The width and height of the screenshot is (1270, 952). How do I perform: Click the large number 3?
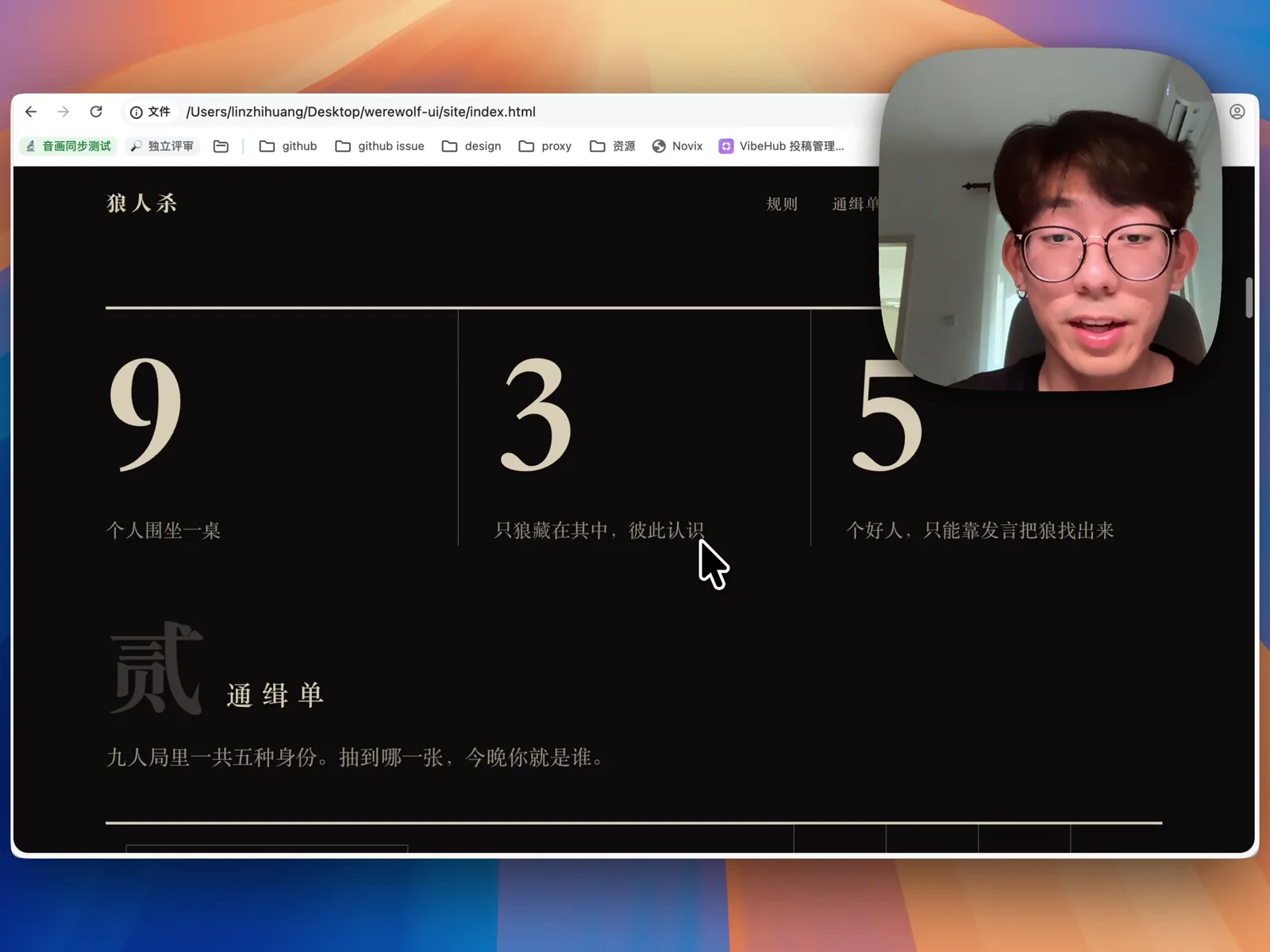[537, 413]
